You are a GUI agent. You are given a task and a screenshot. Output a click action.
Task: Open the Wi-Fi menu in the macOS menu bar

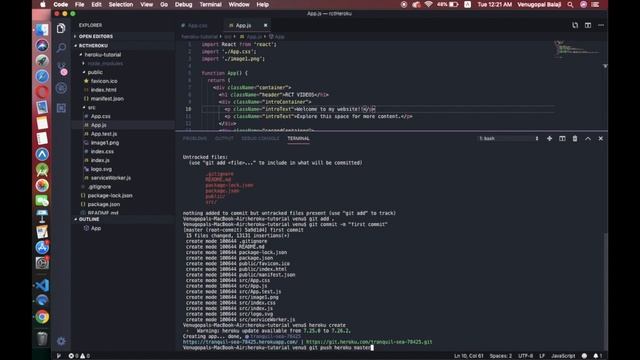click(428, 4)
